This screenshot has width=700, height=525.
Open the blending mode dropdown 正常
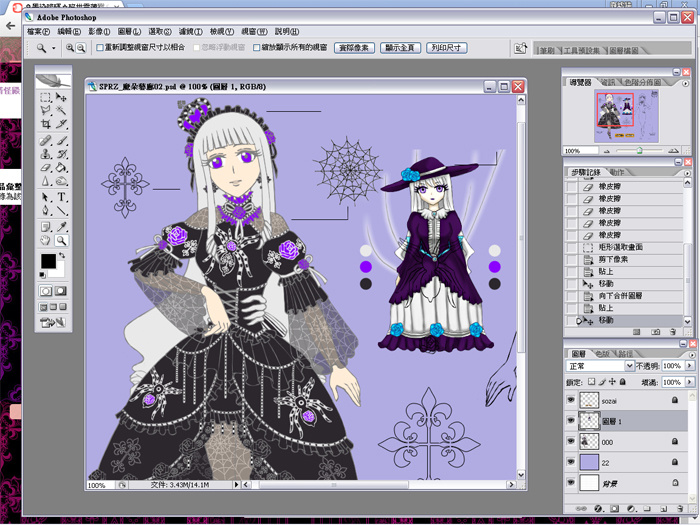[x=600, y=366]
